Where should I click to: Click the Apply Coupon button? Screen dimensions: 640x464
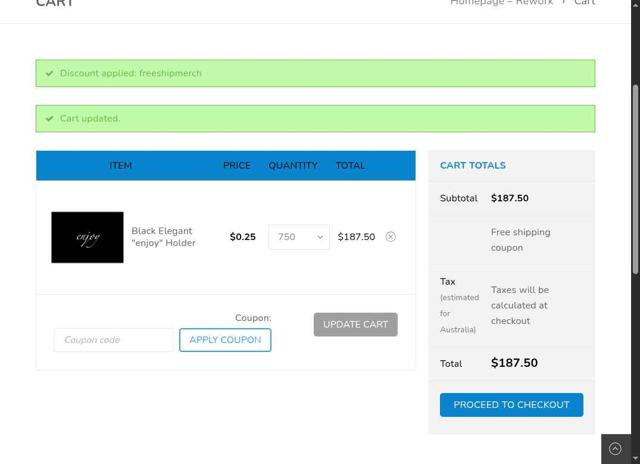[225, 340]
